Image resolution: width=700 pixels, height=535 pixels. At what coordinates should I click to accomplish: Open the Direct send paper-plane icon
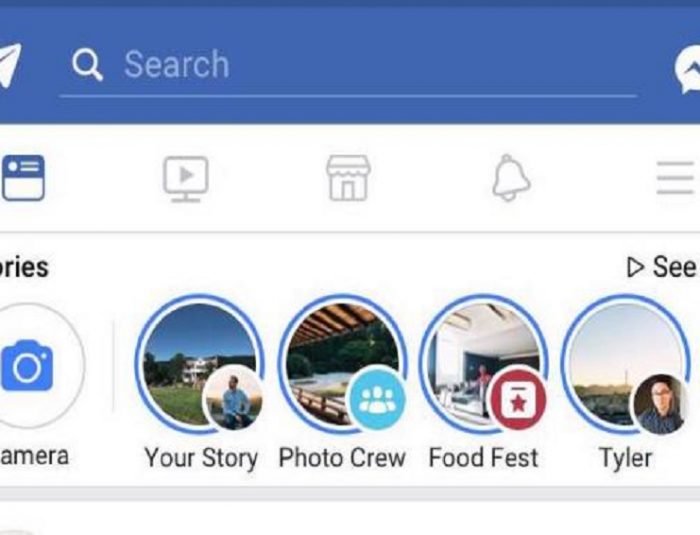click(8, 66)
